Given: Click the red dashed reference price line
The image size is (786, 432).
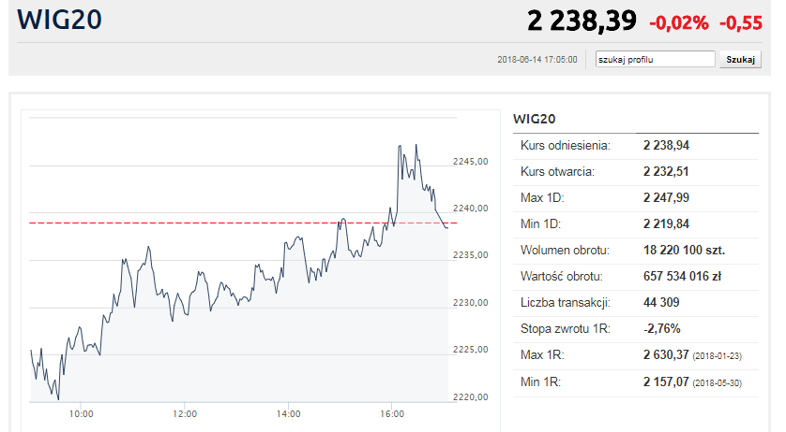Looking at the screenshot, I should pos(243,223).
